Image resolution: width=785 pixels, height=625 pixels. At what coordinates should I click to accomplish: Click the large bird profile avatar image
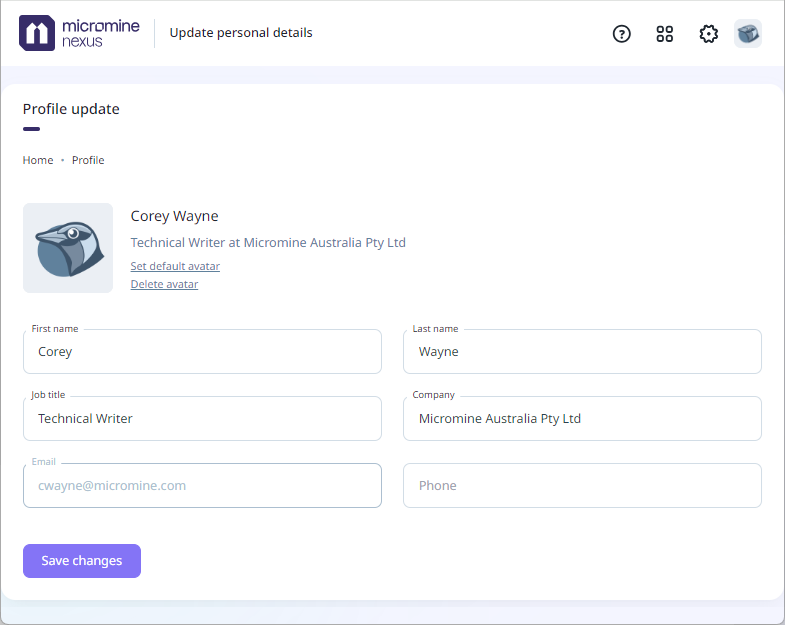pos(68,248)
